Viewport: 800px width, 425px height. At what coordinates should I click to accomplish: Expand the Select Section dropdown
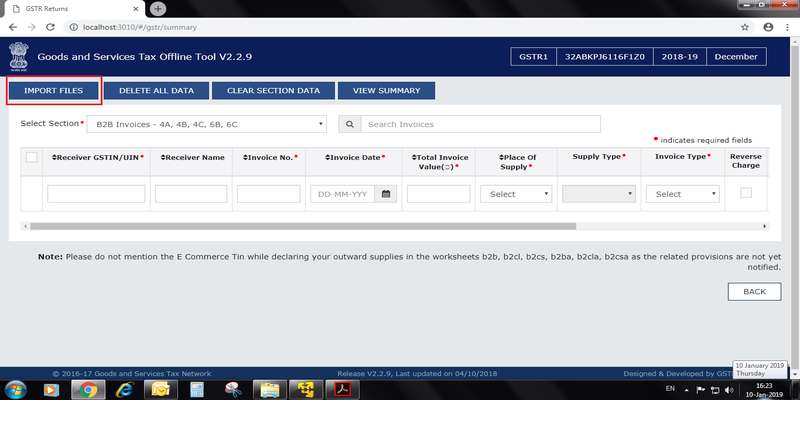click(206, 124)
